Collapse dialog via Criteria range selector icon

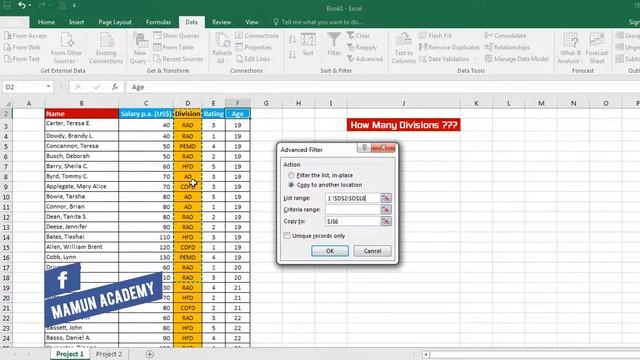[386, 209]
